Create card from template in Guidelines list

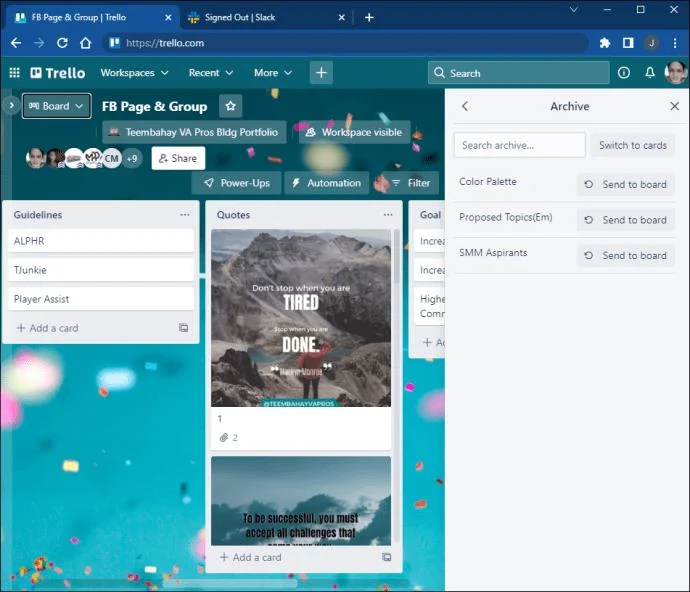pyautogui.click(x=184, y=328)
